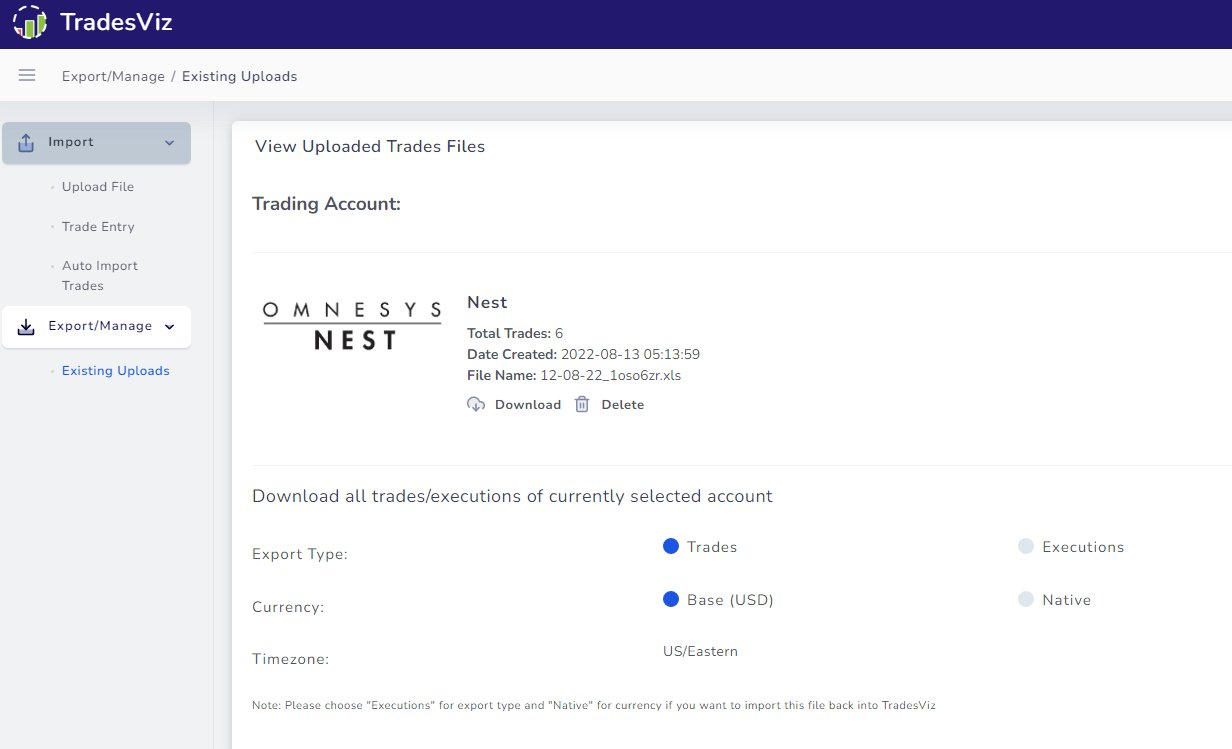
Task: Click the Export/Manage download icon
Action: click(x=26, y=327)
